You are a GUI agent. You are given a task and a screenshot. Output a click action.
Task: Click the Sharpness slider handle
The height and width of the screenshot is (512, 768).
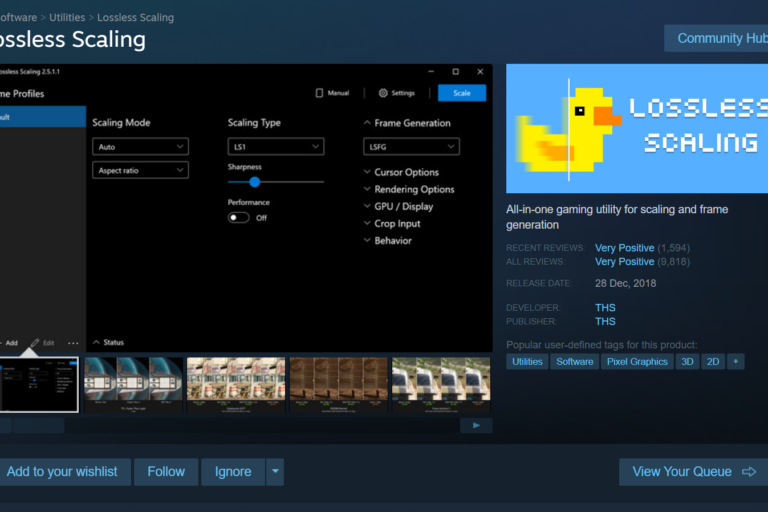pyautogui.click(x=254, y=182)
